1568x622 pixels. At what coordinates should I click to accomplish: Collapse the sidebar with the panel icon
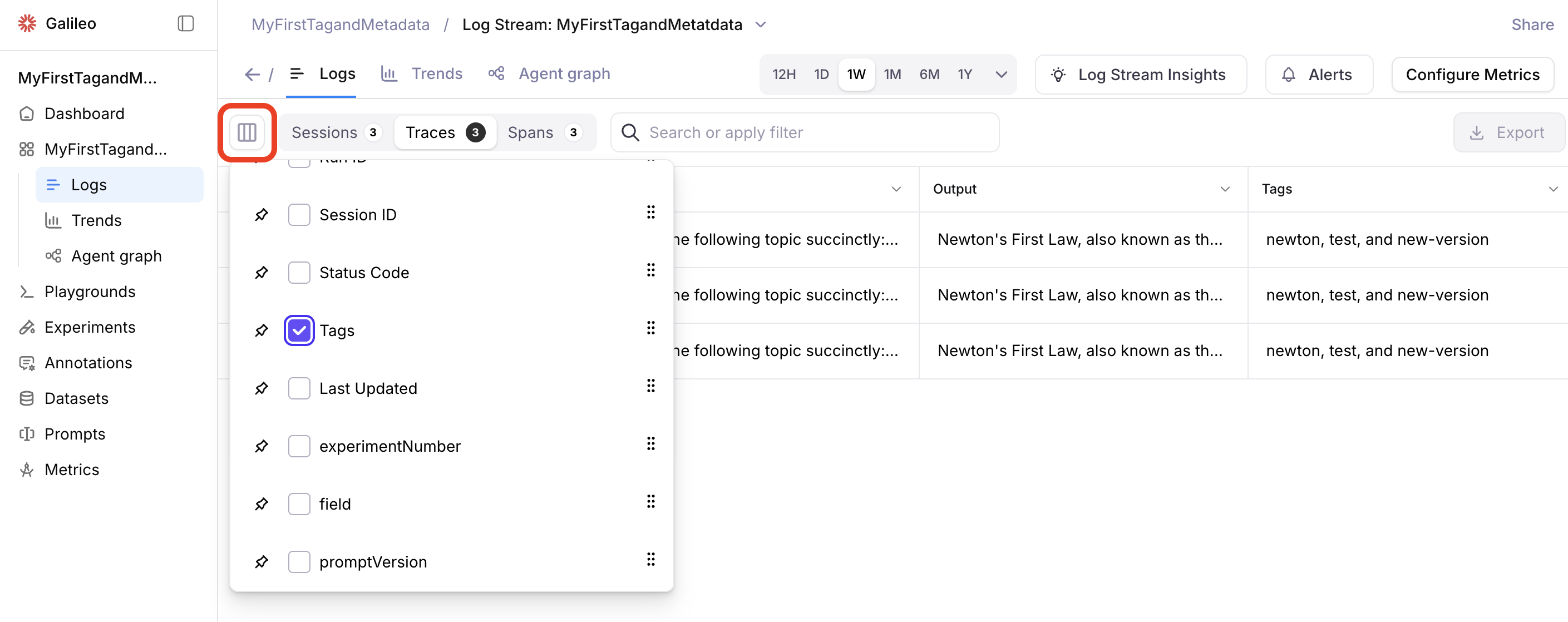click(185, 23)
